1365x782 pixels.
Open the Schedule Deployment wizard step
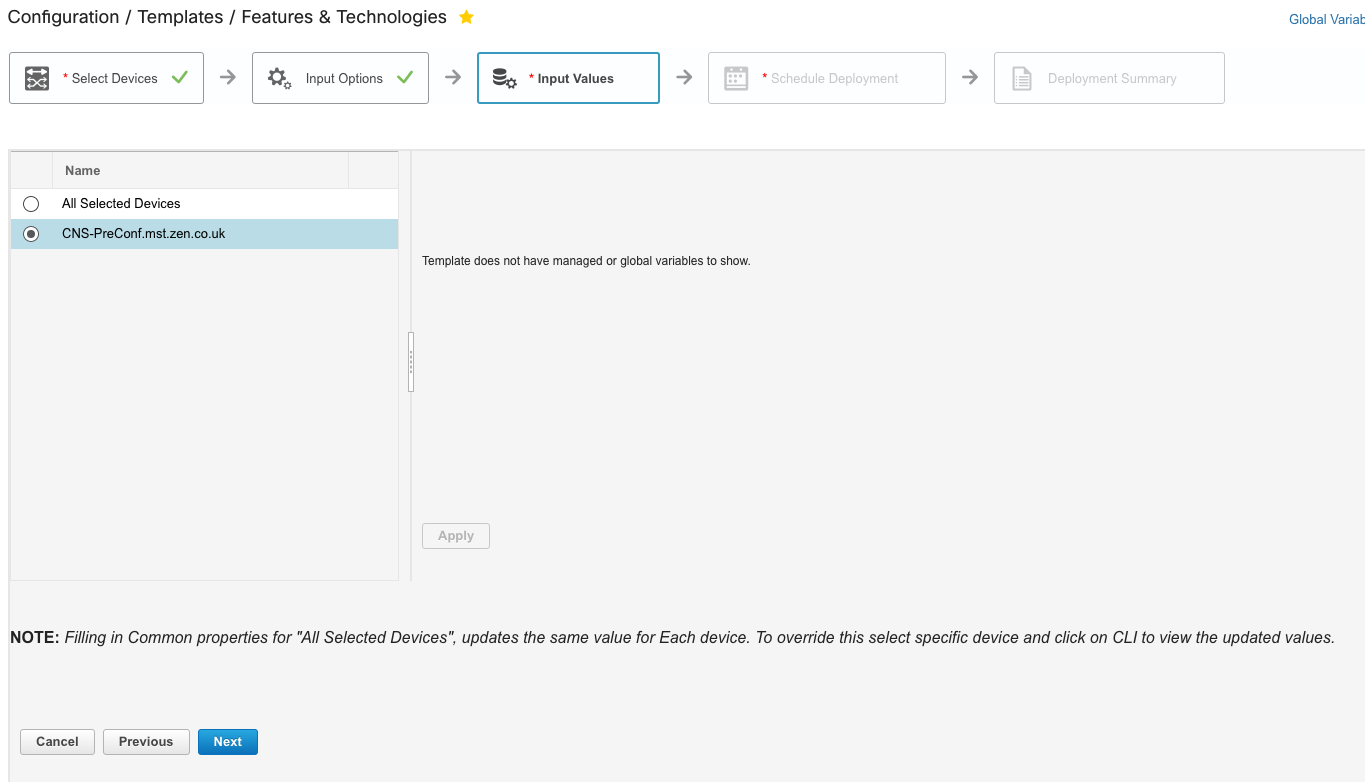tap(826, 78)
